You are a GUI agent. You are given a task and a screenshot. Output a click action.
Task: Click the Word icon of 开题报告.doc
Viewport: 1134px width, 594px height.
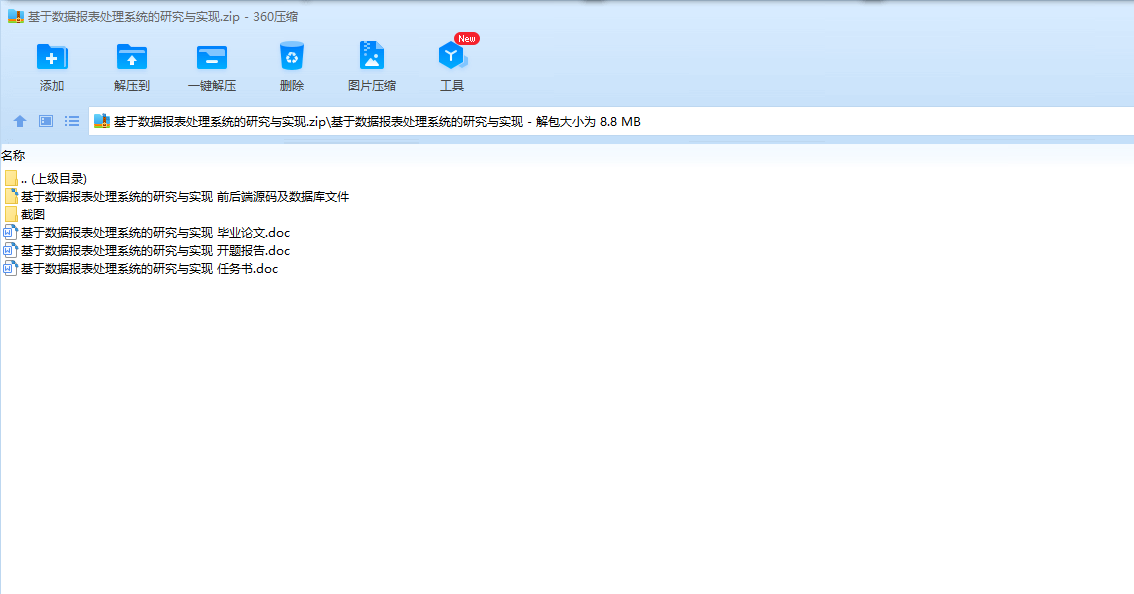point(10,250)
